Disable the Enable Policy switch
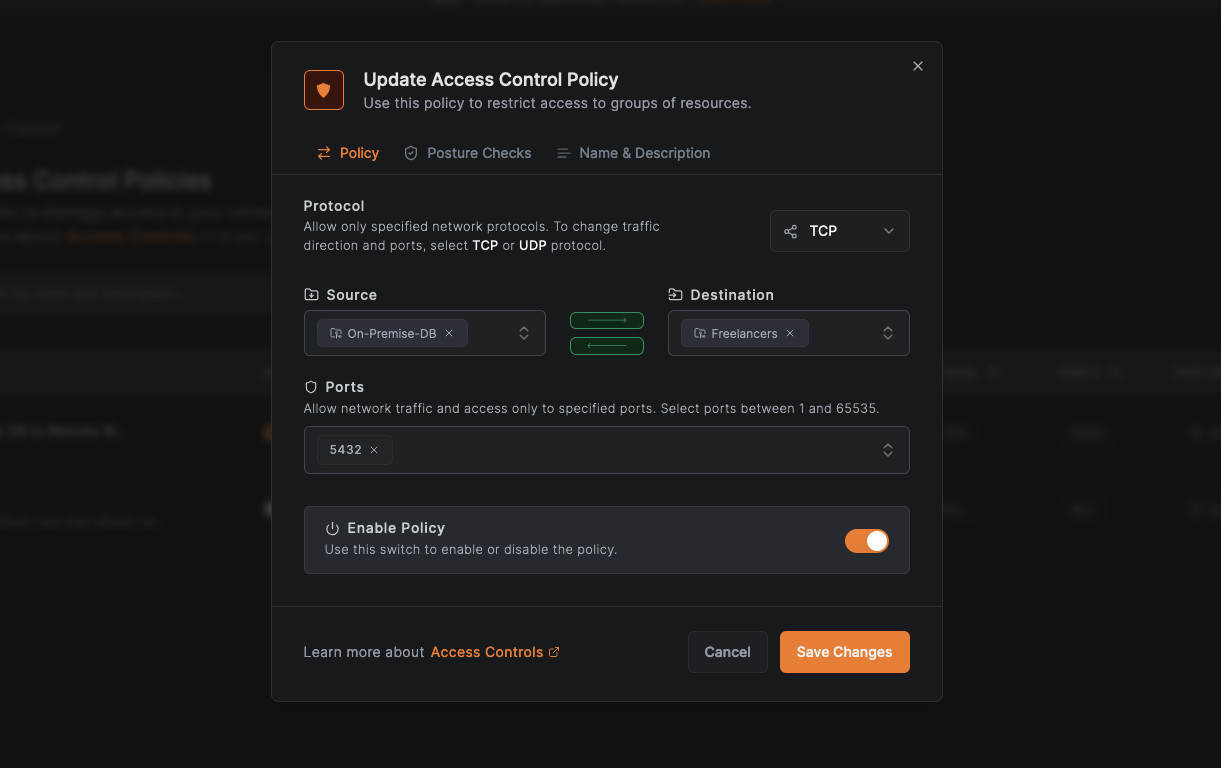Image resolution: width=1221 pixels, height=768 pixels. (x=866, y=540)
